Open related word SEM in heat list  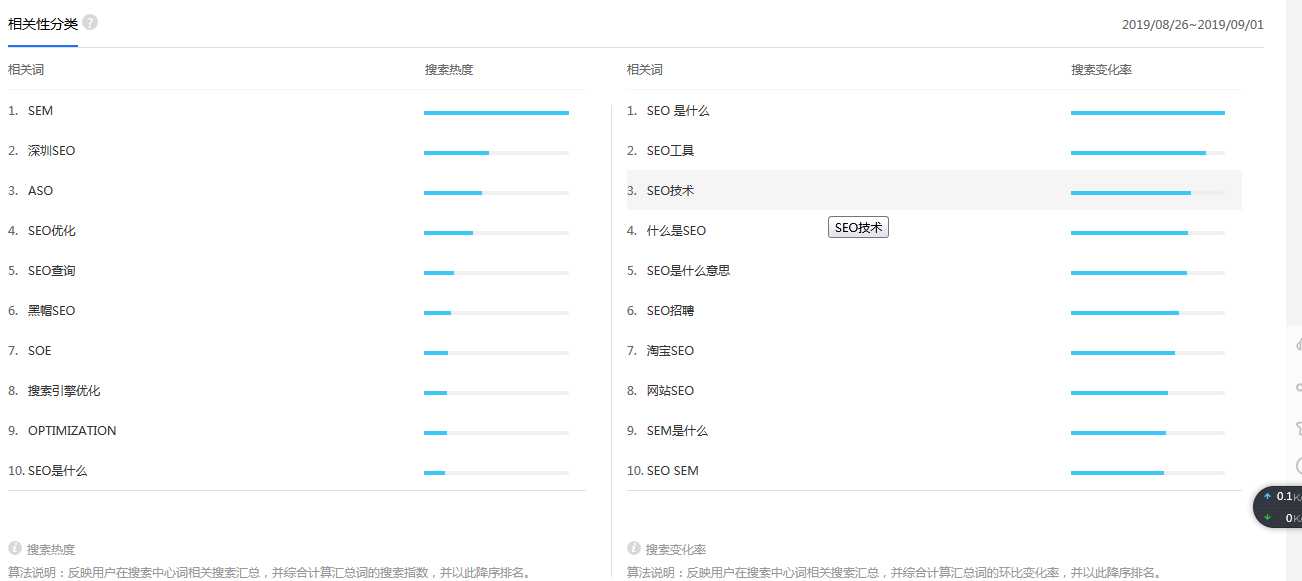pyautogui.click(x=40, y=111)
